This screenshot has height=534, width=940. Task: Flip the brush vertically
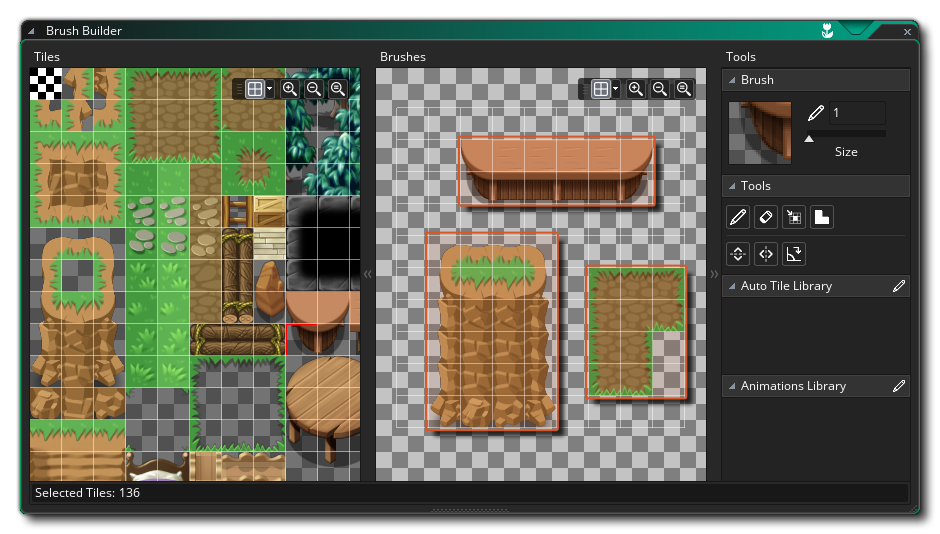[x=737, y=254]
